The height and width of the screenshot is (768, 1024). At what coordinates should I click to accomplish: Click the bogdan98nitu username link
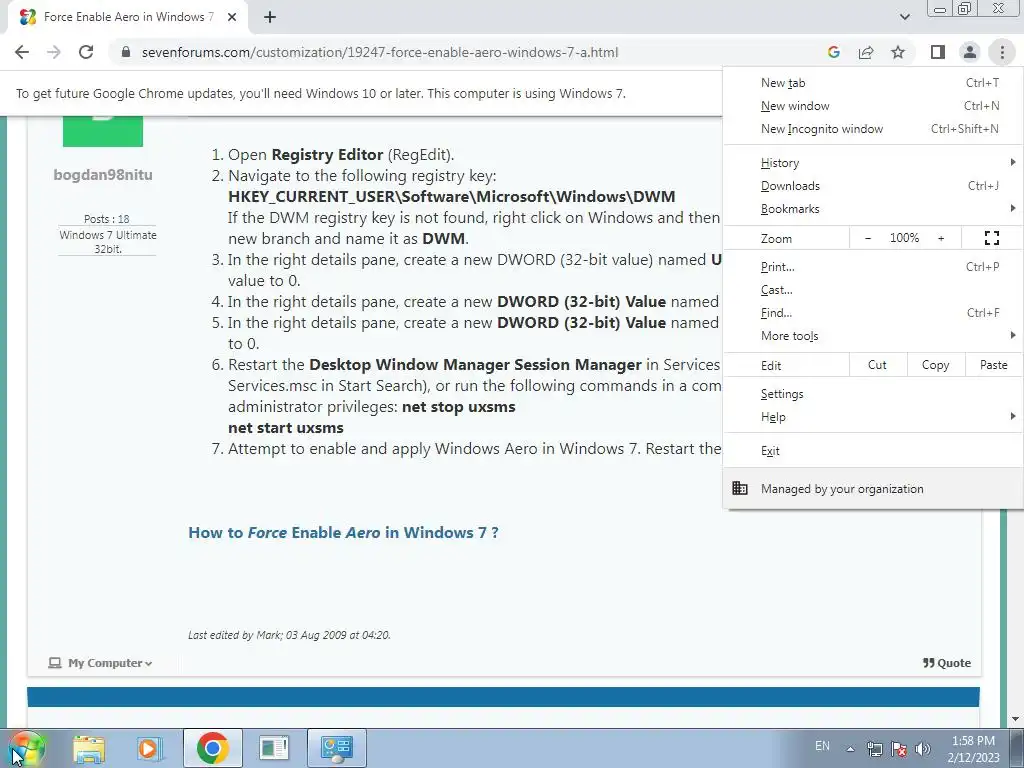click(103, 175)
